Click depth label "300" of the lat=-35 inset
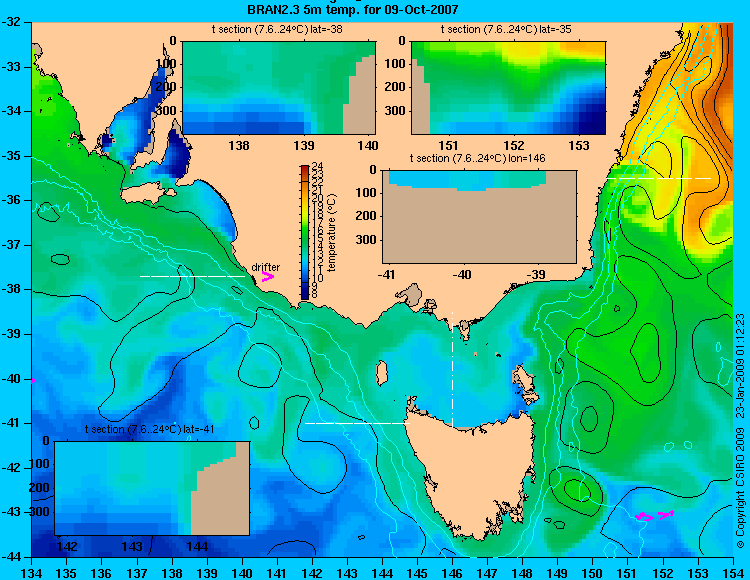Image resolution: width=750 pixels, height=580 pixels. [x=395, y=111]
